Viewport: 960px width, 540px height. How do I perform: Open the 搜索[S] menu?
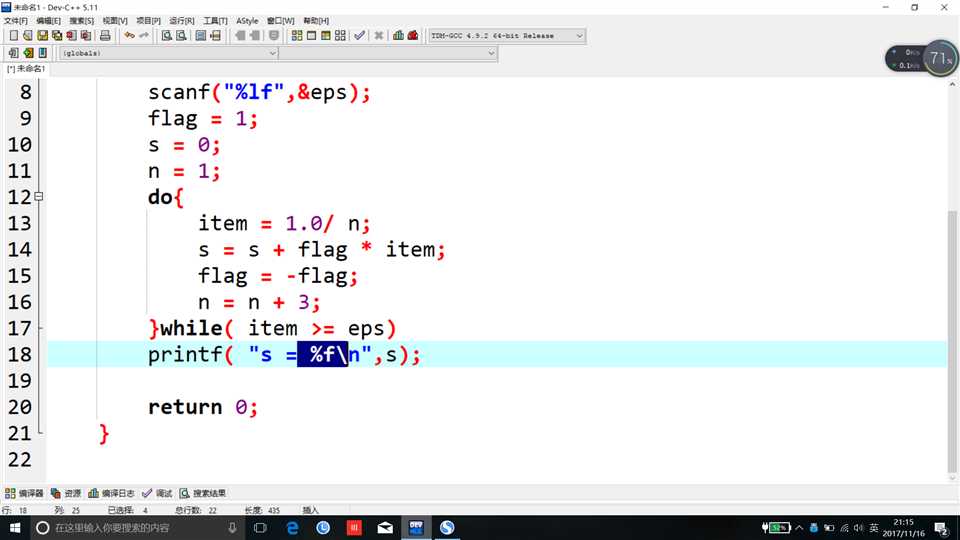pyautogui.click(x=81, y=21)
